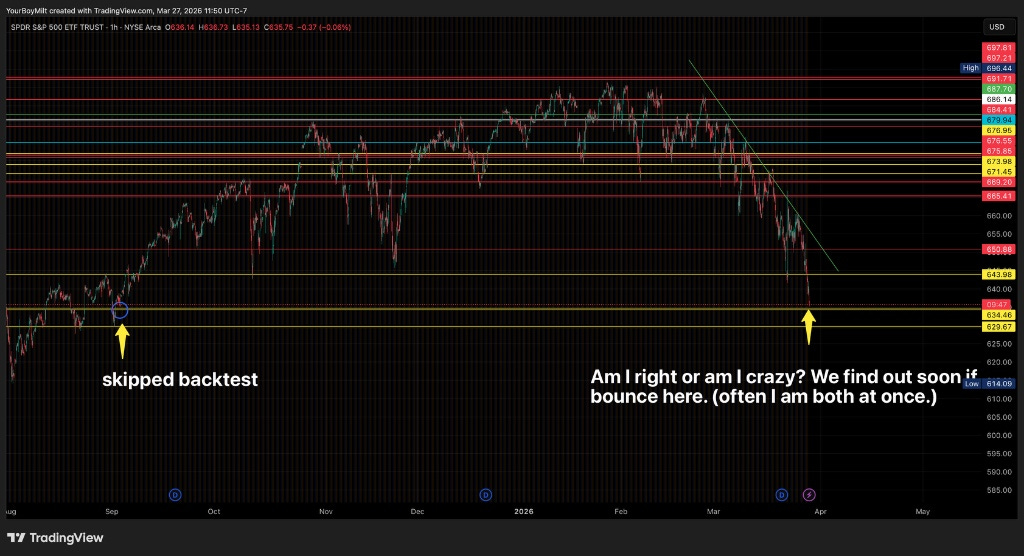Click the 620.00 price axis tick
The image size is (1024, 556).
point(999,362)
